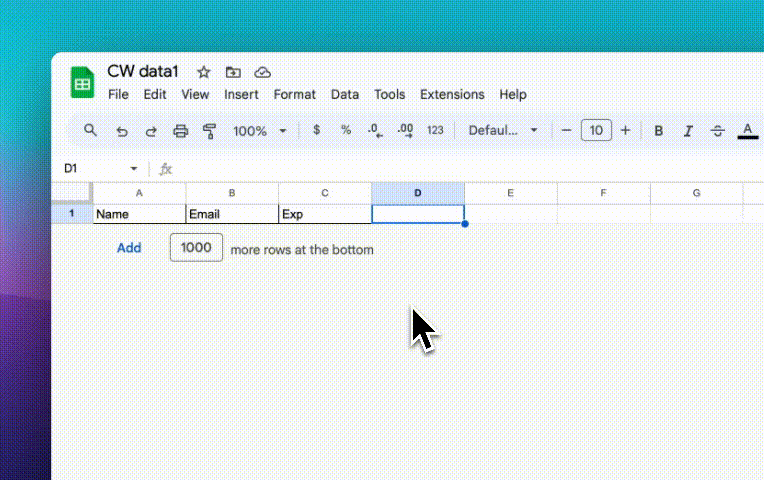Viewport: 764px width, 480px height.
Task: Select column B header
Action: pos(232,193)
